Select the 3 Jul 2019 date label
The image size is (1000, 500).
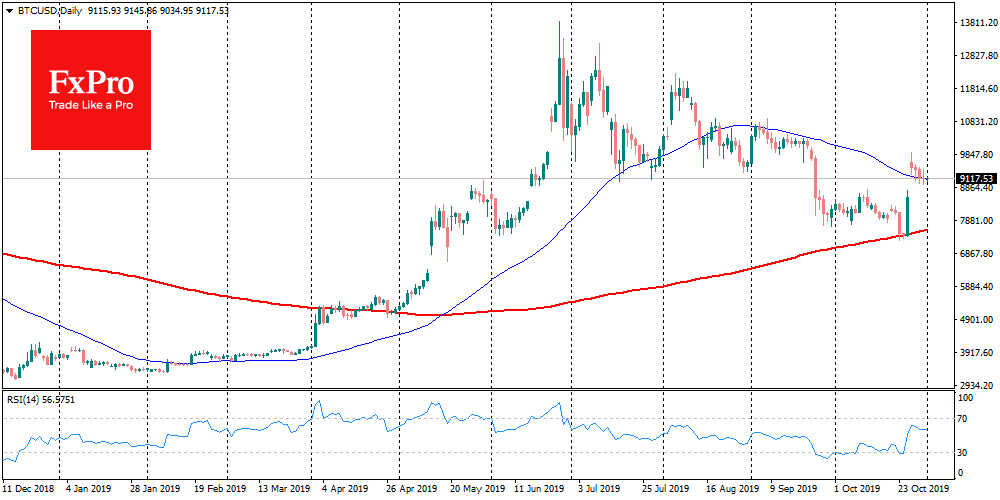(x=597, y=491)
